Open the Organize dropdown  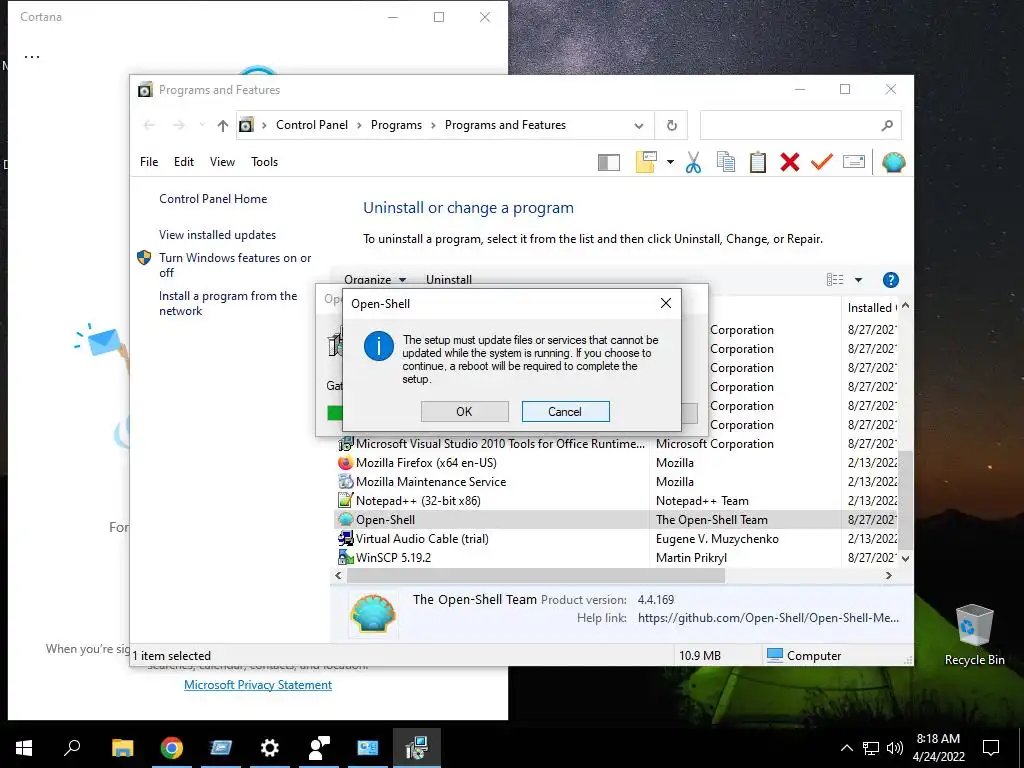(375, 280)
